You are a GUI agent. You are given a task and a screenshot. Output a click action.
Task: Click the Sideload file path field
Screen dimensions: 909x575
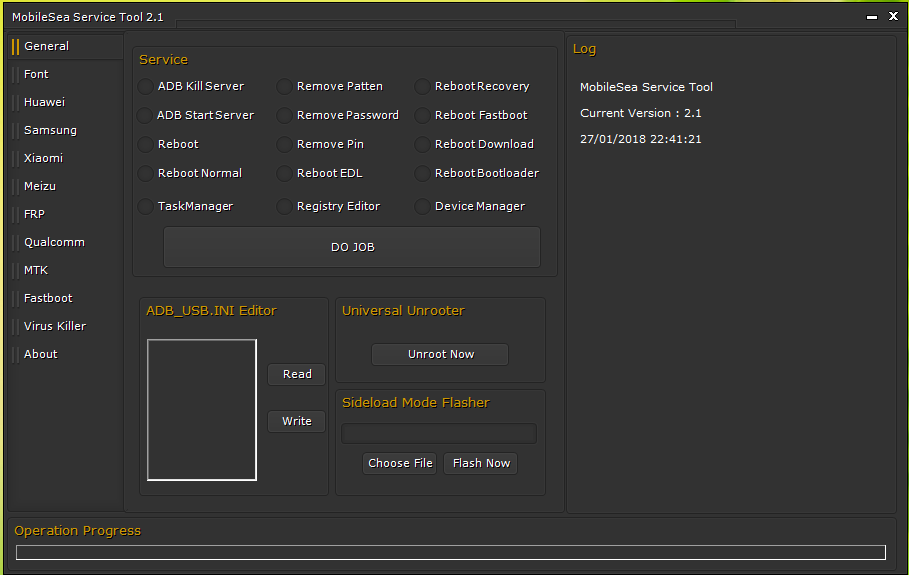click(439, 434)
